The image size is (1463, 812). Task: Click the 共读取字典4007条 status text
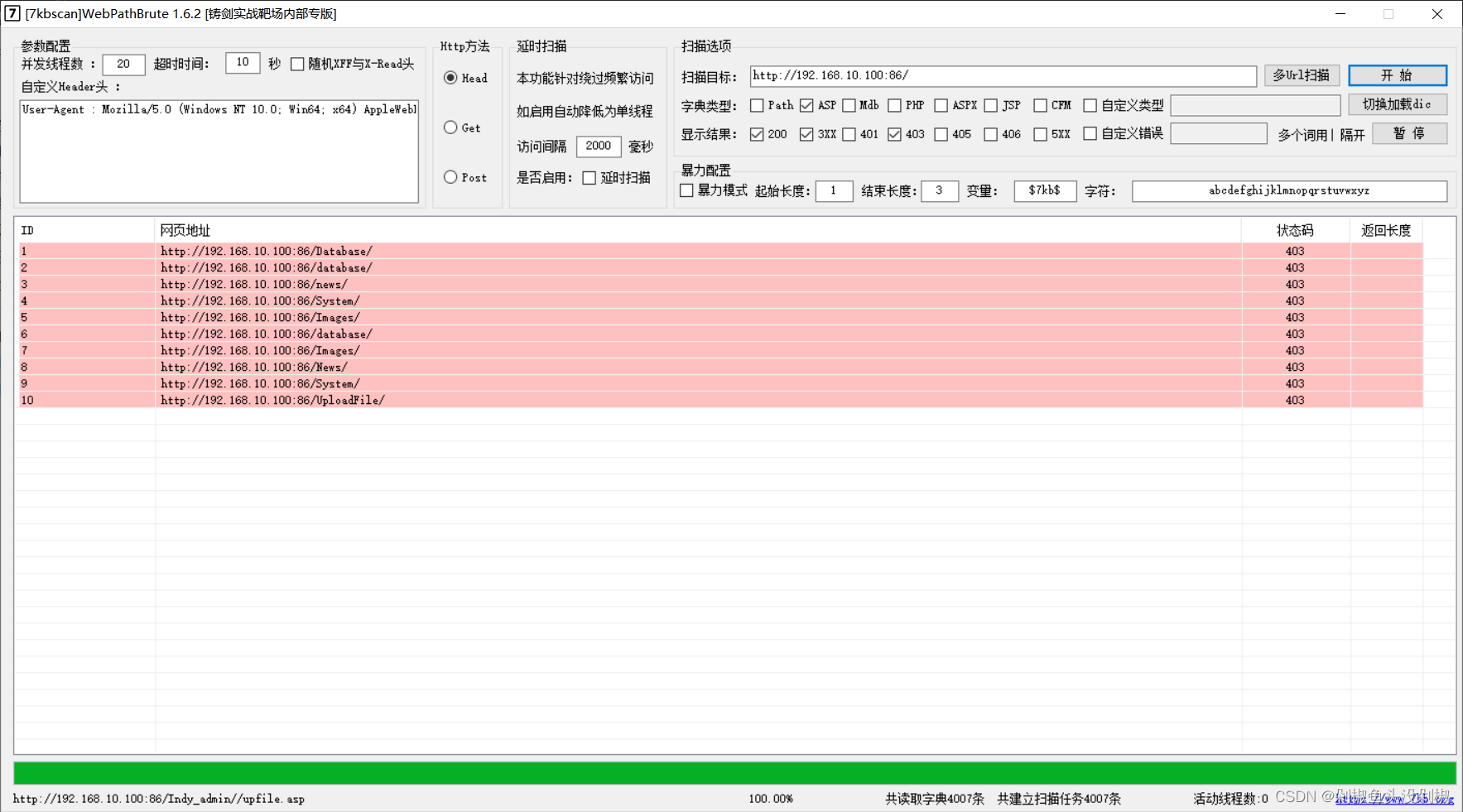[935, 799]
